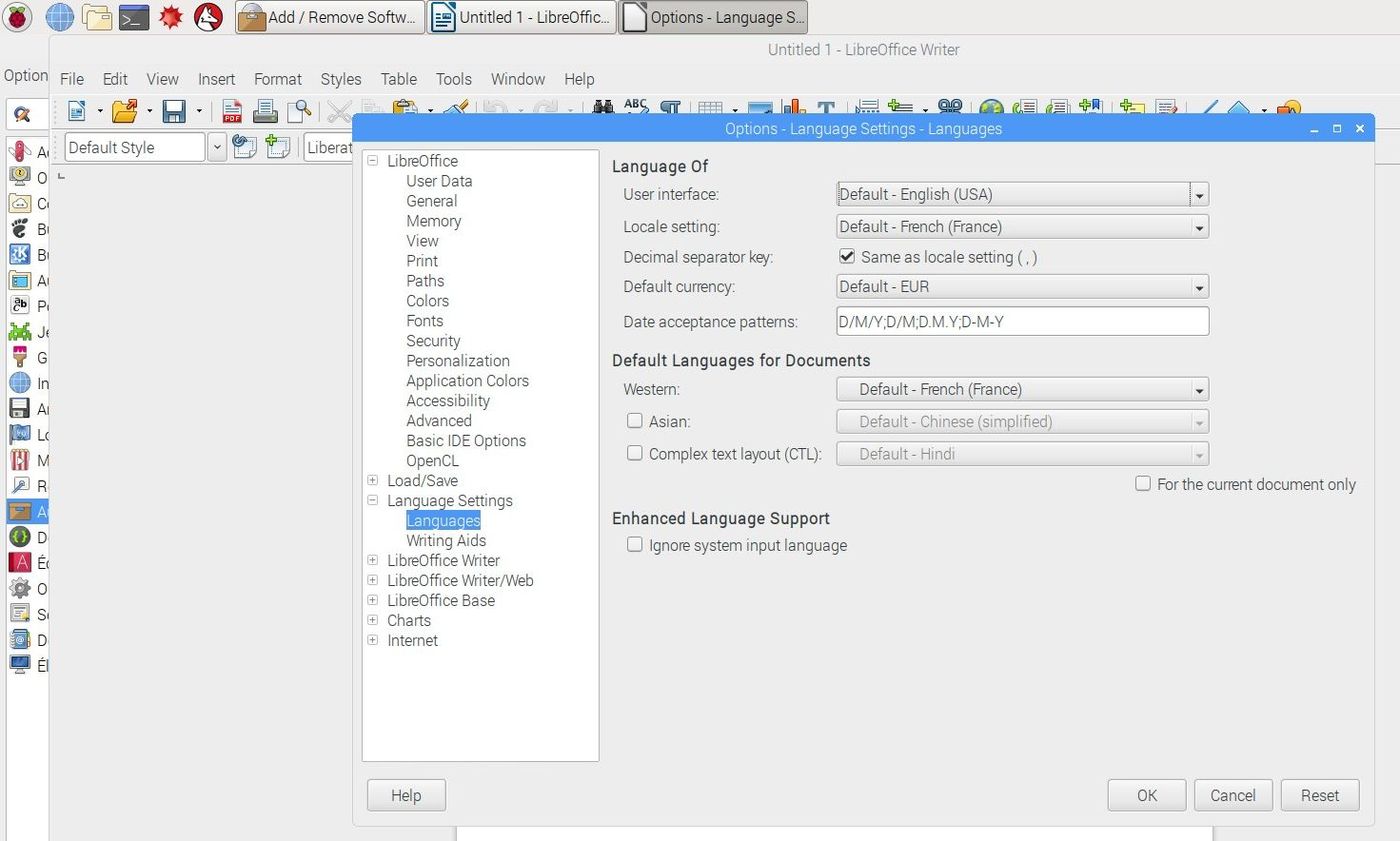This screenshot has width=1400, height=841.
Task: Click the Save floppy disk icon
Action: click(x=174, y=111)
